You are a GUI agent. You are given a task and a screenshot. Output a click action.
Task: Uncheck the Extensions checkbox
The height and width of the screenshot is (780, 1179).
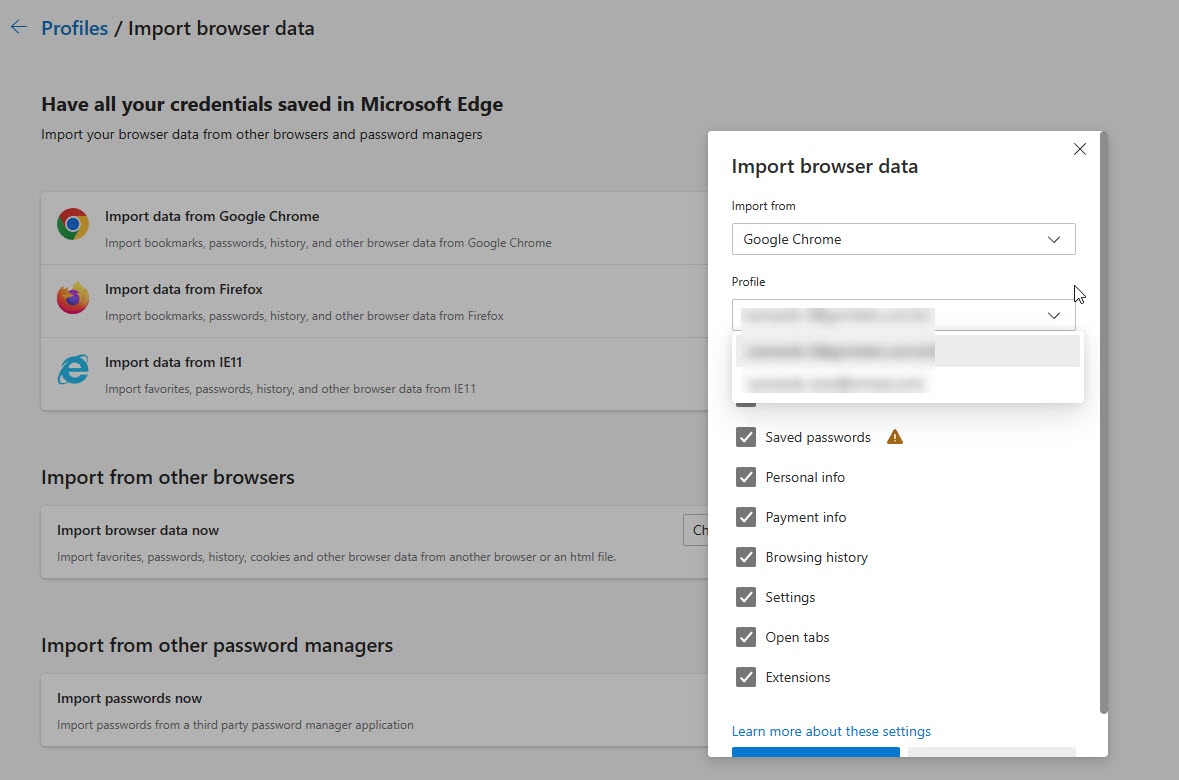(x=746, y=677)
